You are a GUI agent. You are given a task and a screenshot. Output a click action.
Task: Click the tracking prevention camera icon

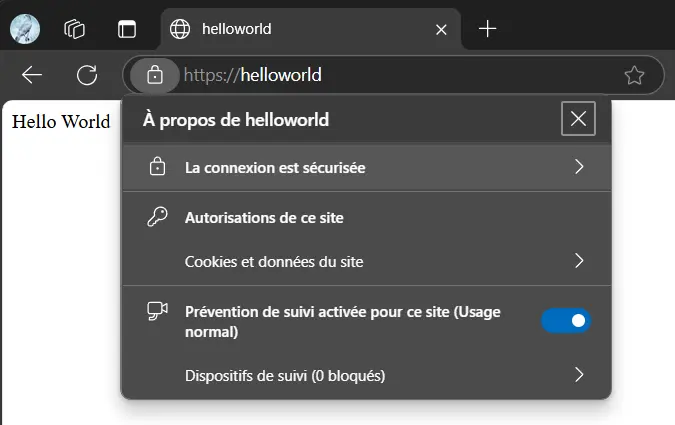pyautogui.click(x=157, y=311)
